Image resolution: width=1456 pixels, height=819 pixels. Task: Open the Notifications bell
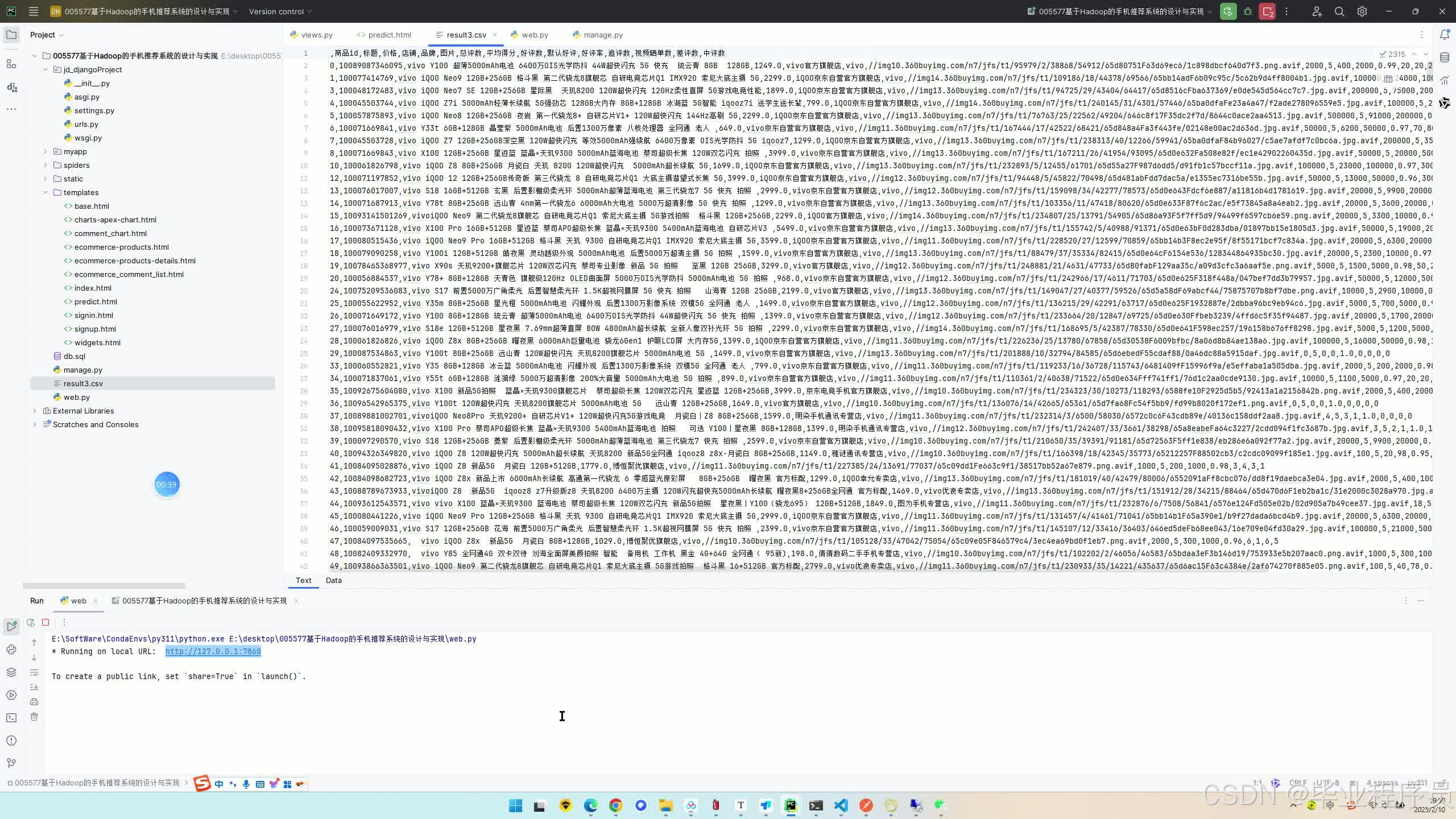[x=1445, y=35]
